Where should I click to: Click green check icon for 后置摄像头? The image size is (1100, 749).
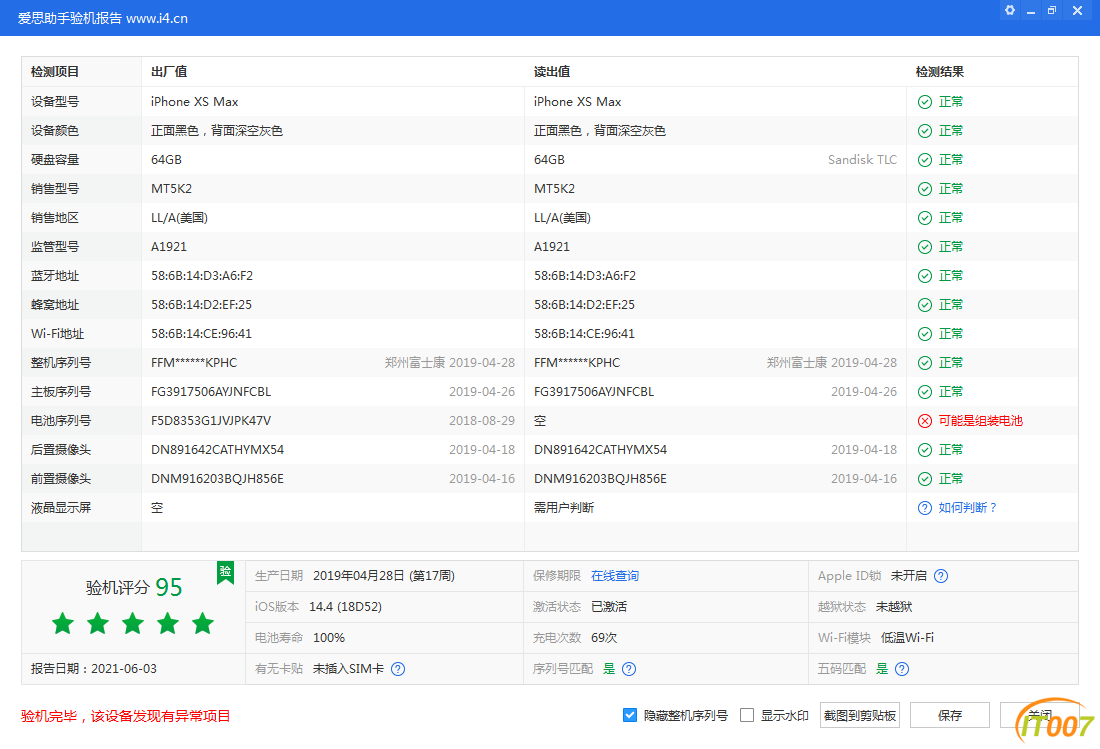[925, 450]
